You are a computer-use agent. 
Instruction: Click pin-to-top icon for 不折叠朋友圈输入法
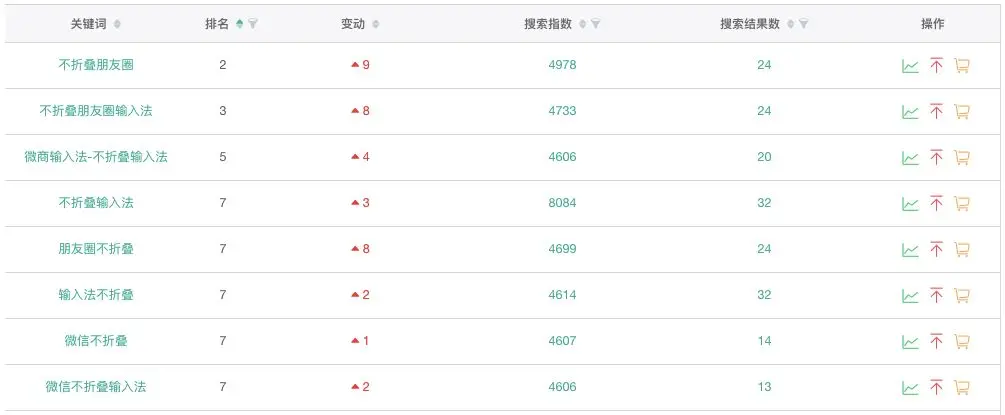936,112
